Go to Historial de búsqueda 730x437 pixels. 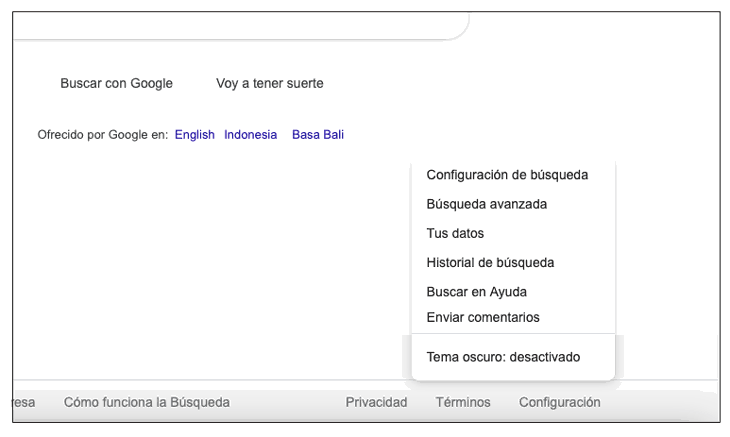(490, 263)
